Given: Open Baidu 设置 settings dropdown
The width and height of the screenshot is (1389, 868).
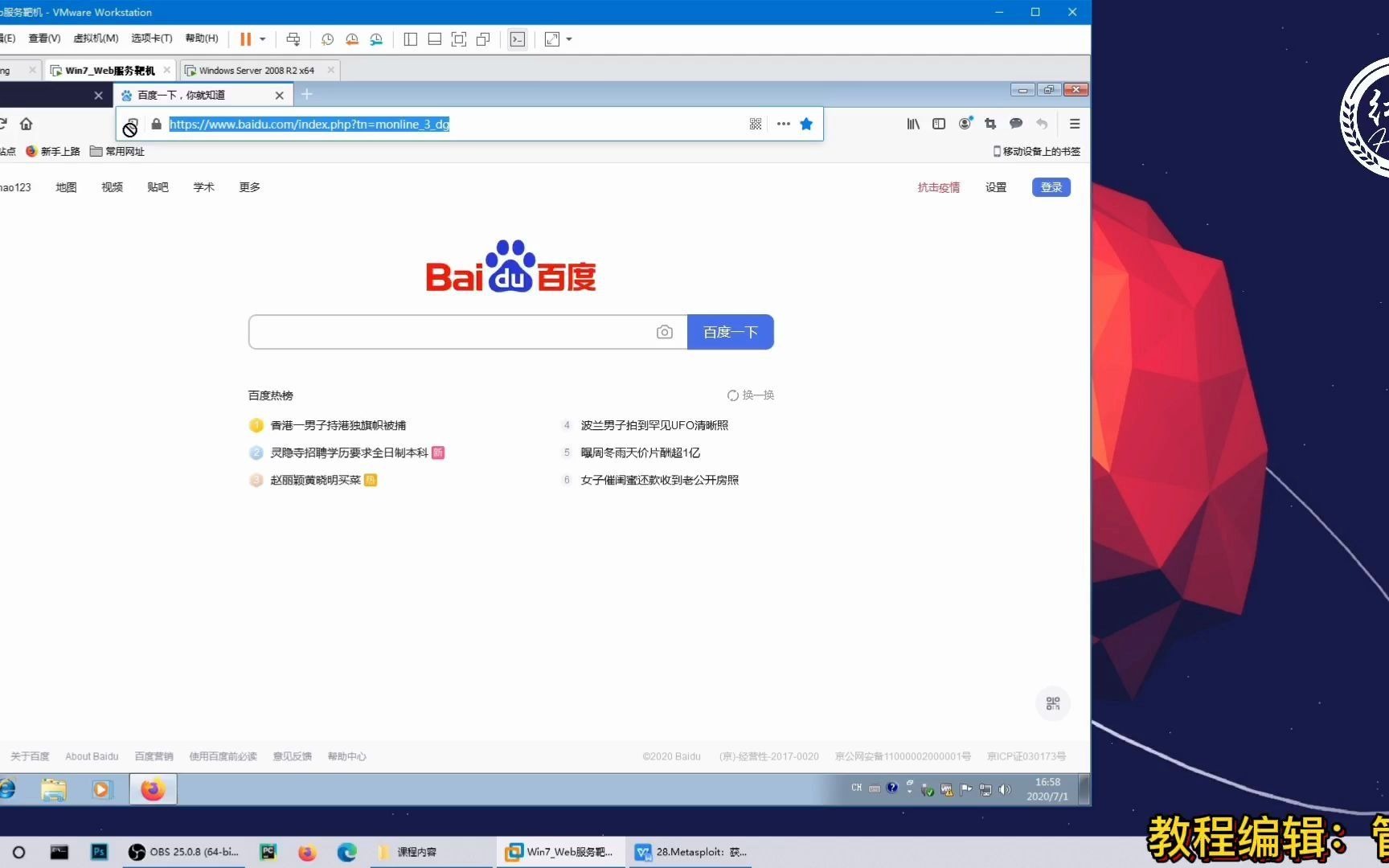Looking at the screenshot, I should pyautogui.click(x=996, y=187).
